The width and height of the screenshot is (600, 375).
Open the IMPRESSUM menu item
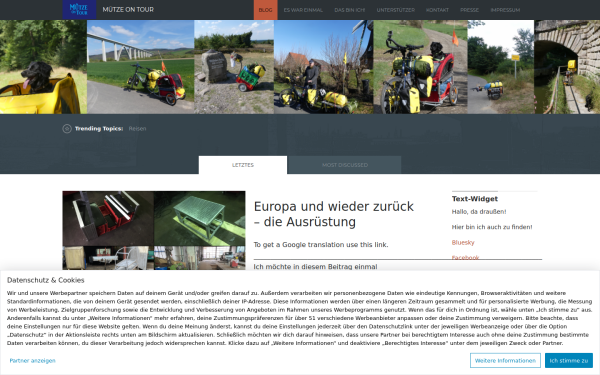point(505,10)
